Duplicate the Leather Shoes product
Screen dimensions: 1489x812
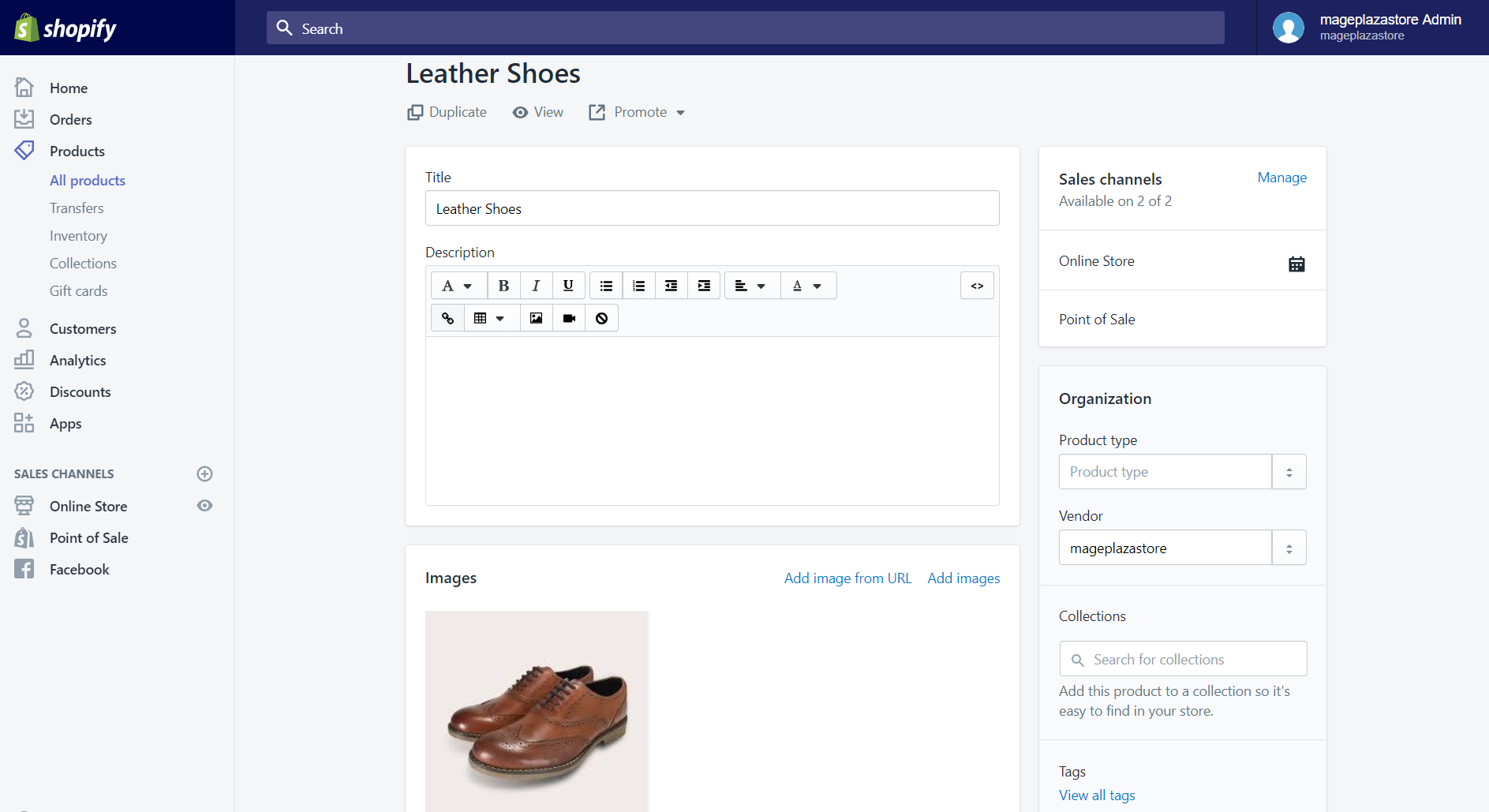click(x=447, y=112)
